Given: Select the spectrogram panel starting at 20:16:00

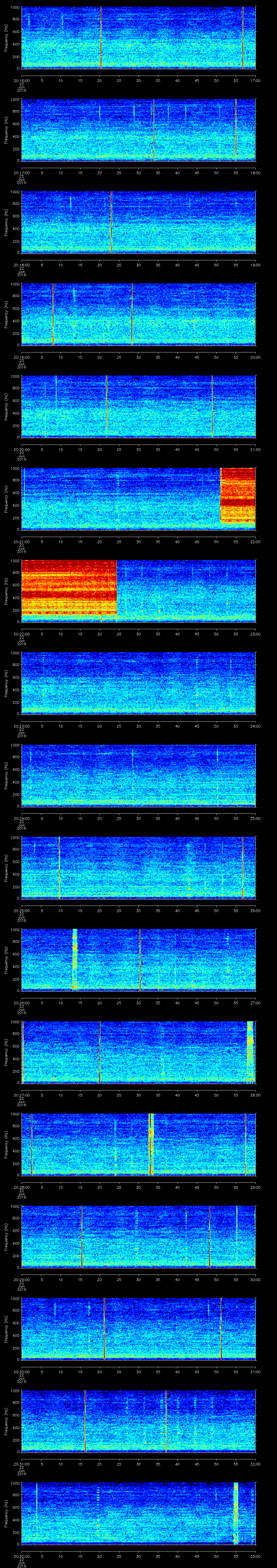Looking at the screenshot, I should (138, 38).
